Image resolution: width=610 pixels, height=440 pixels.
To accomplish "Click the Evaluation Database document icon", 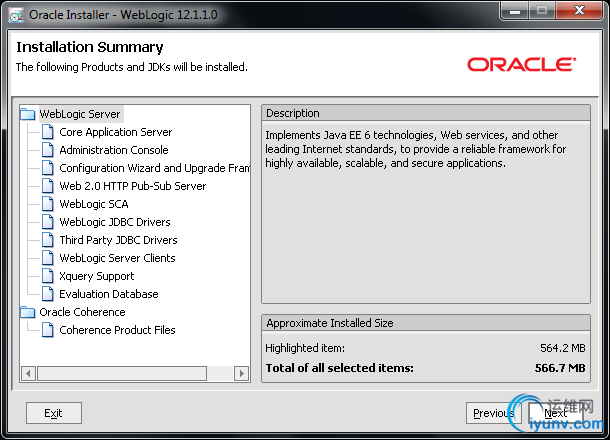I will point(48,294).
